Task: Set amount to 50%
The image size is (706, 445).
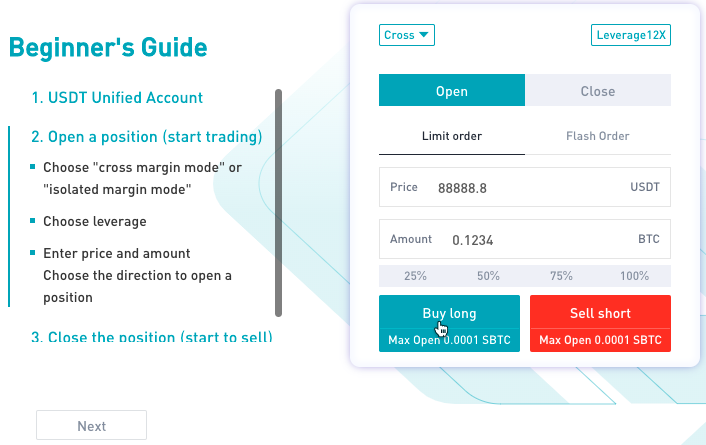Action: coord(489,276)
